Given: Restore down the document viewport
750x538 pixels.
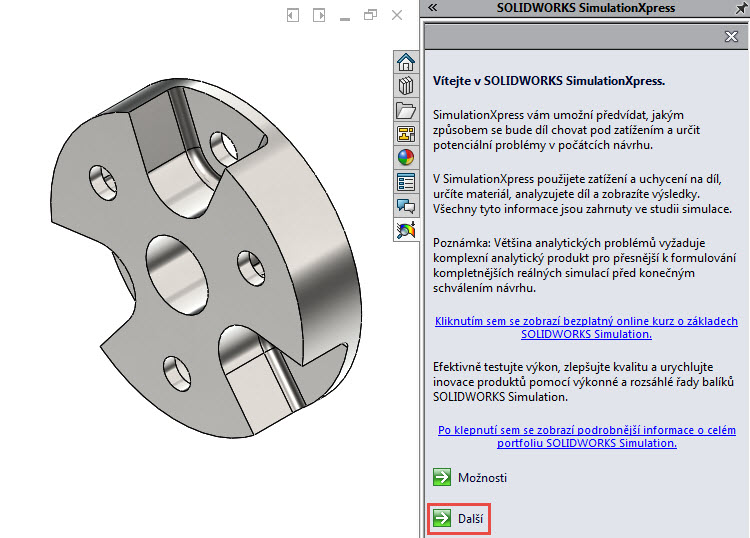Looking at the screenshot, I should (370, 15).
